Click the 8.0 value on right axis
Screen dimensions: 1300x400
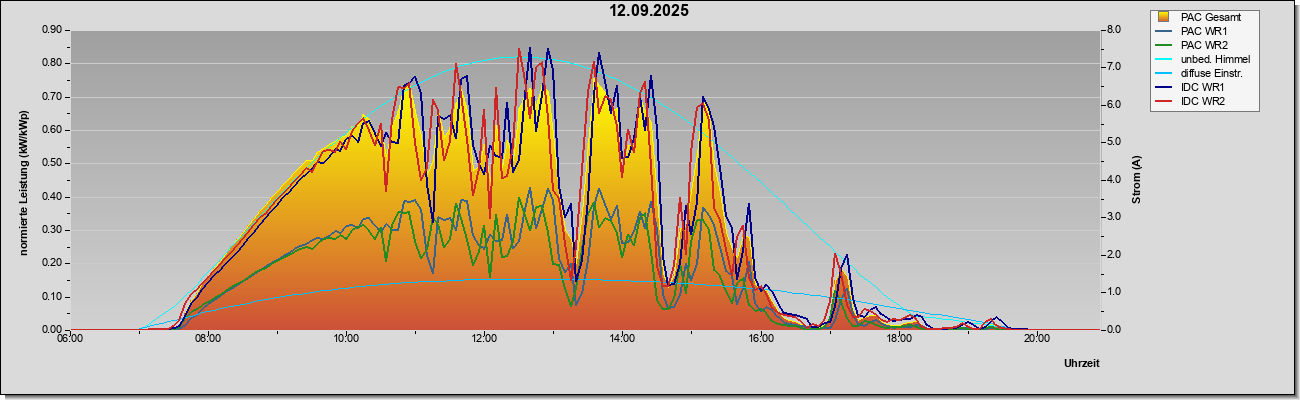click(1113, 30)
